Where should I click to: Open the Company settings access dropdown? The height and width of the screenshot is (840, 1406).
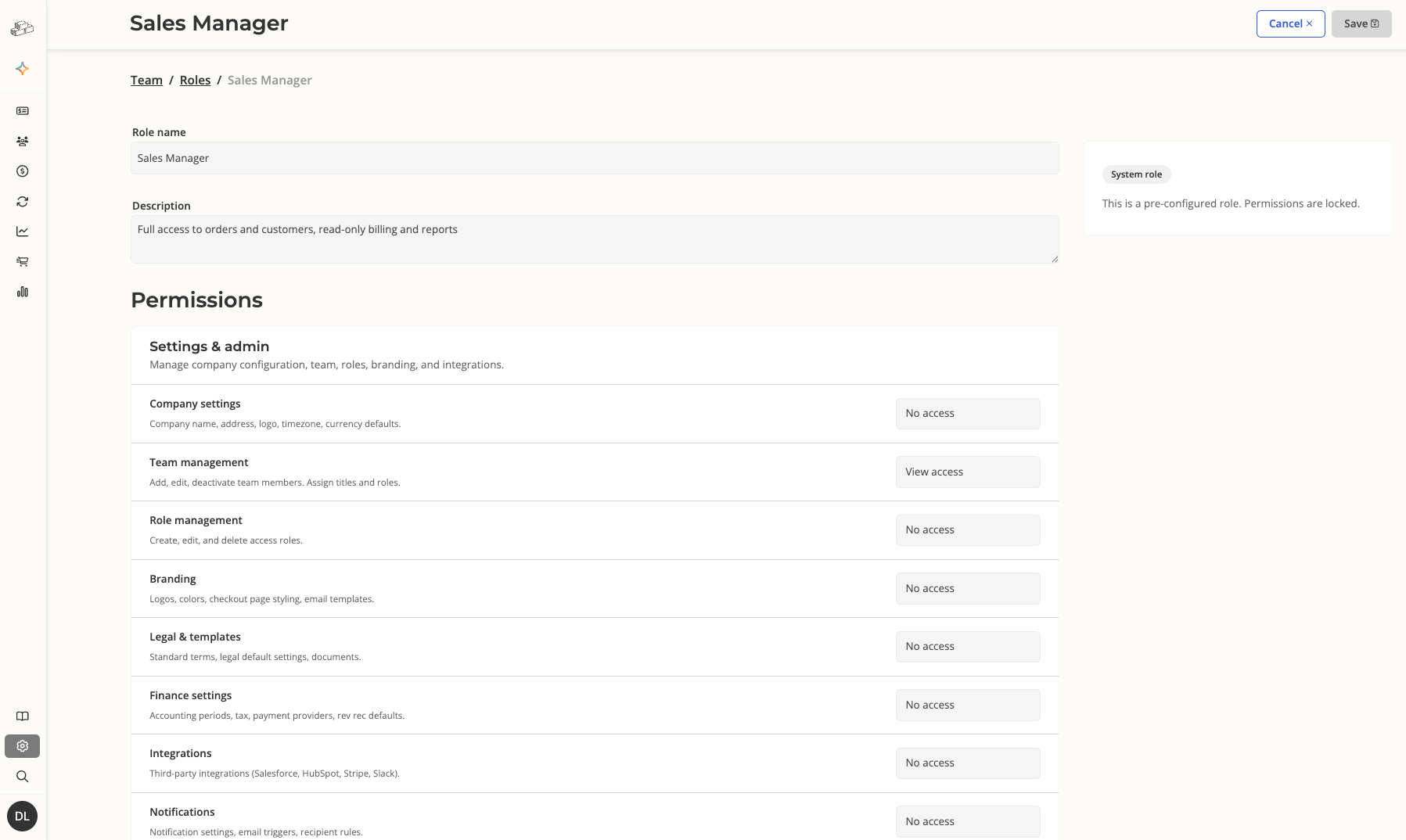tap(968, 414)
